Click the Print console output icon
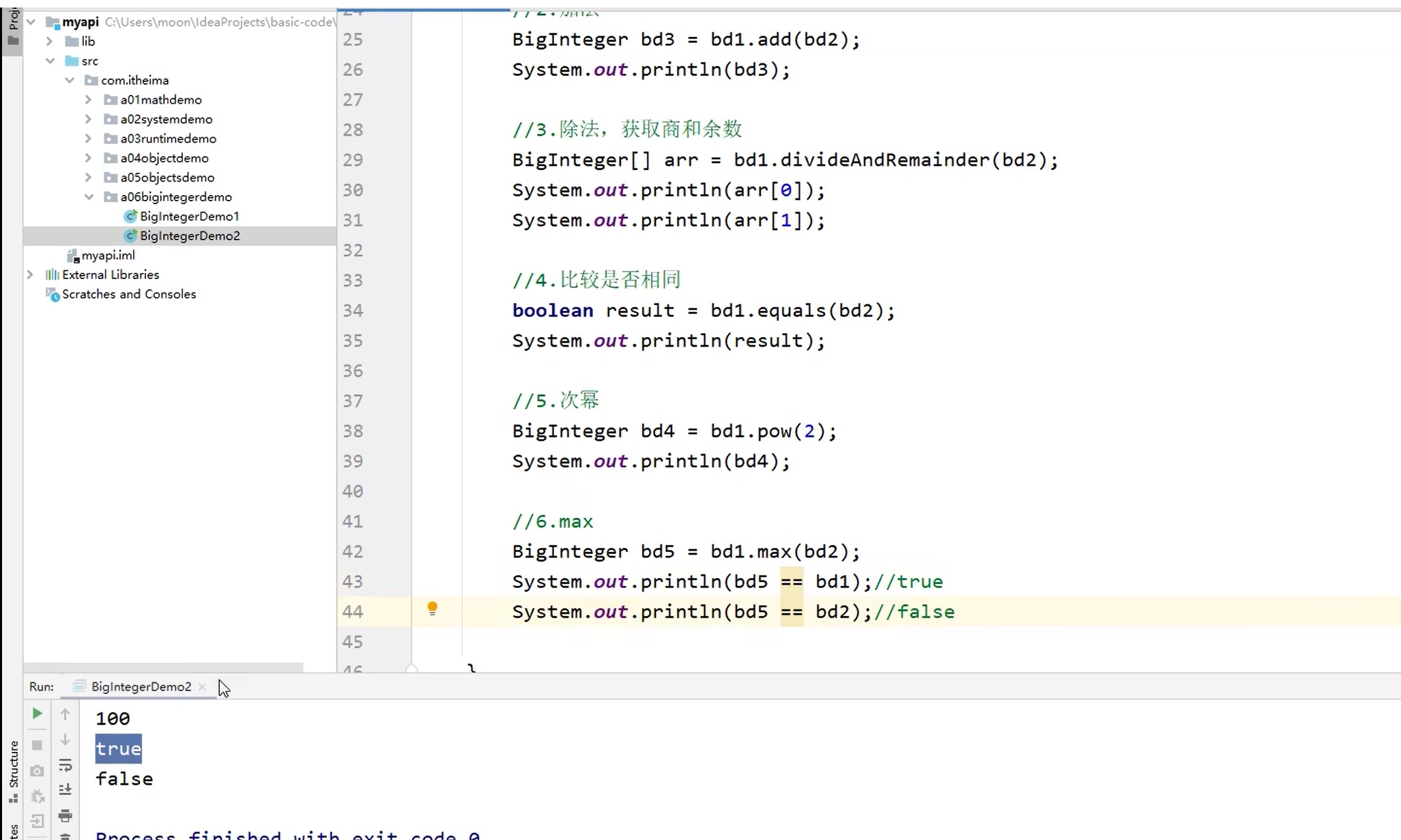The image size is (1401, 840). point(65,815)
